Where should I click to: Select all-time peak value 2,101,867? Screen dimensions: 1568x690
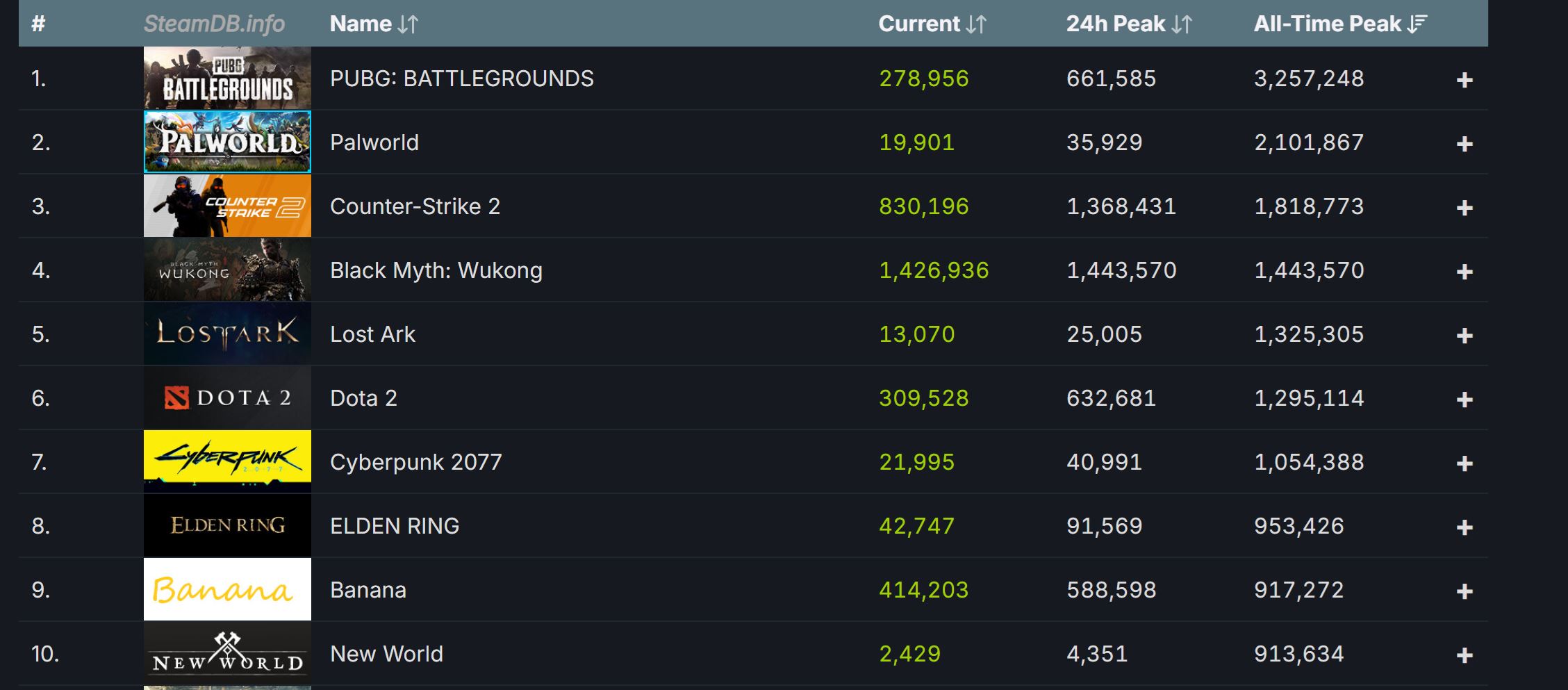(1309, 142)
